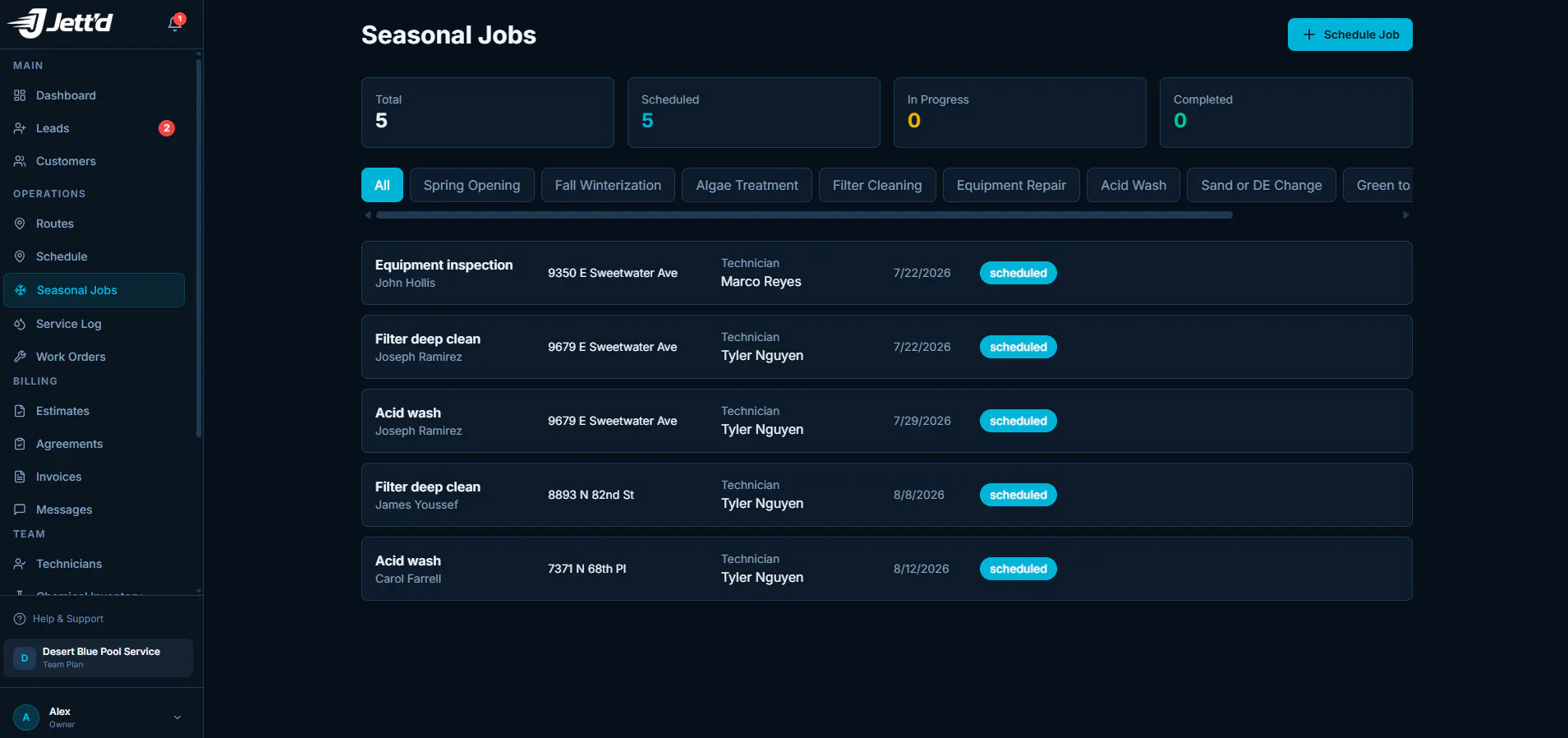The height and width of the screenshot is (738, 1568).
Task: Click the Help & Support question icon
Action: [20, 619]
